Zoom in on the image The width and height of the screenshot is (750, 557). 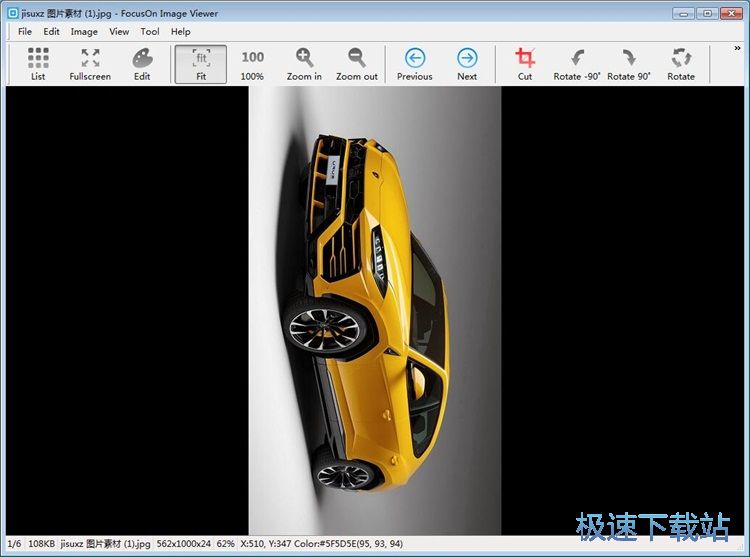[x=304, y=64]
